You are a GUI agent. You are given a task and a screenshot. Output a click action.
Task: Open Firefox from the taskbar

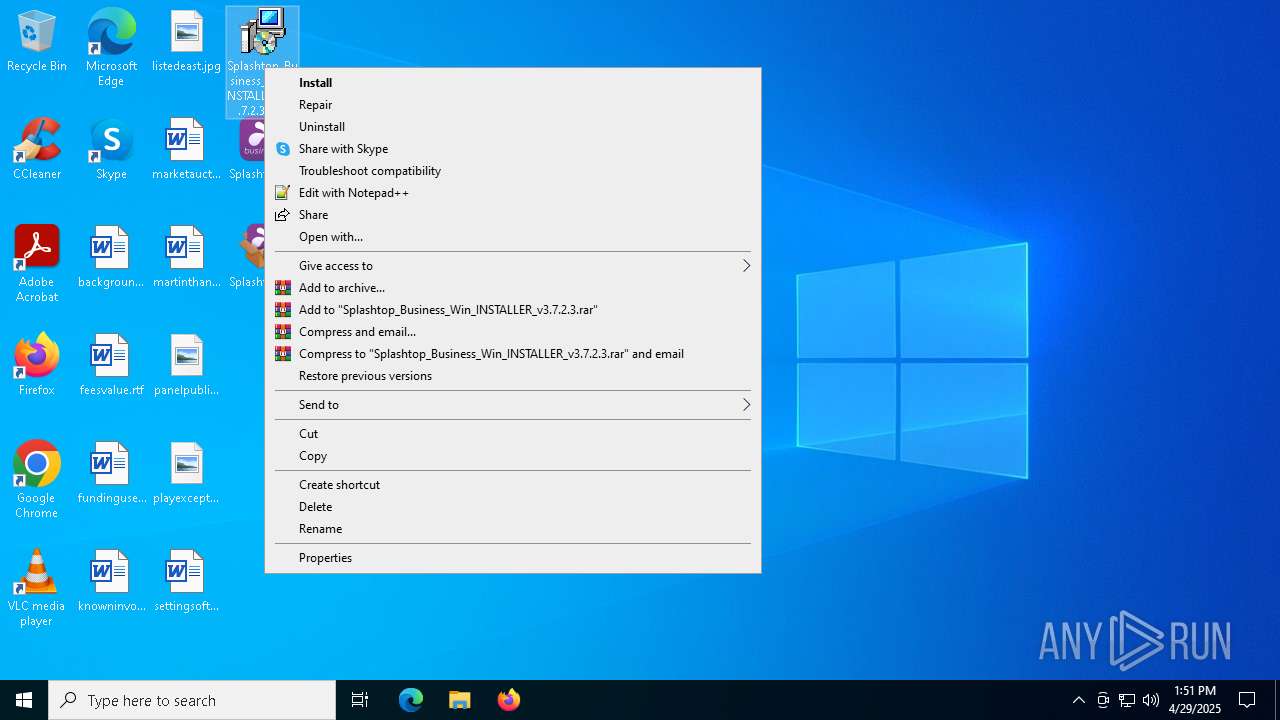pyautogui.click(x=509, y=700)
